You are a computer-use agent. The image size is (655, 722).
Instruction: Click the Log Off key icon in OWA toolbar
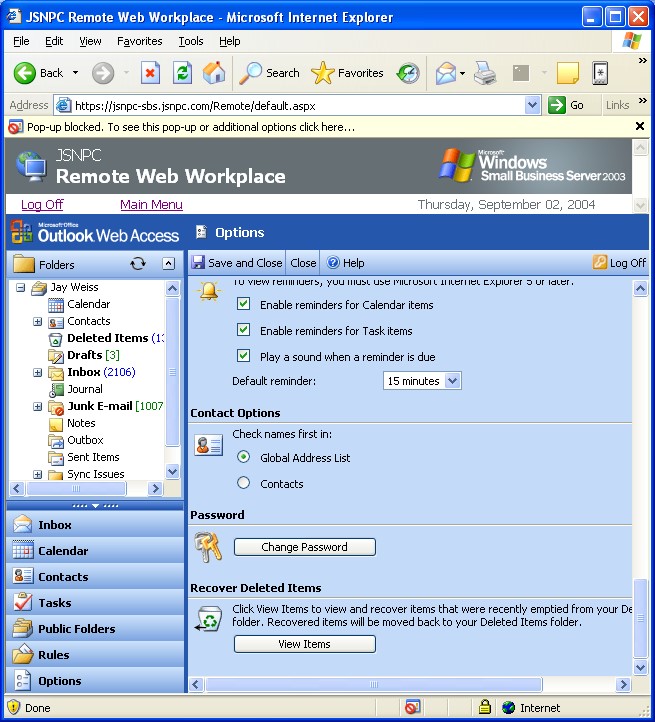(x=600, y=262)
